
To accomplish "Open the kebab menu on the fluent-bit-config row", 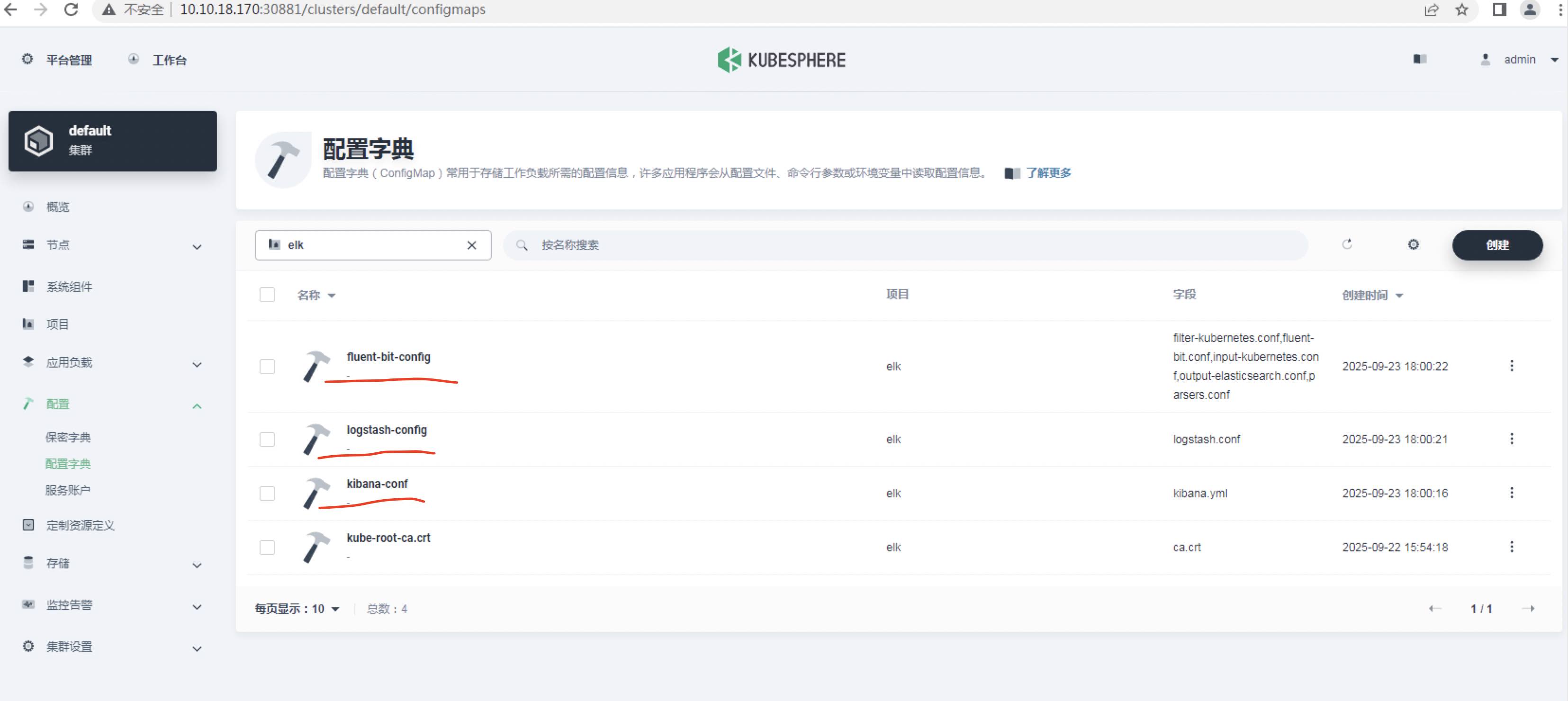I will [x=1513, y=366].
